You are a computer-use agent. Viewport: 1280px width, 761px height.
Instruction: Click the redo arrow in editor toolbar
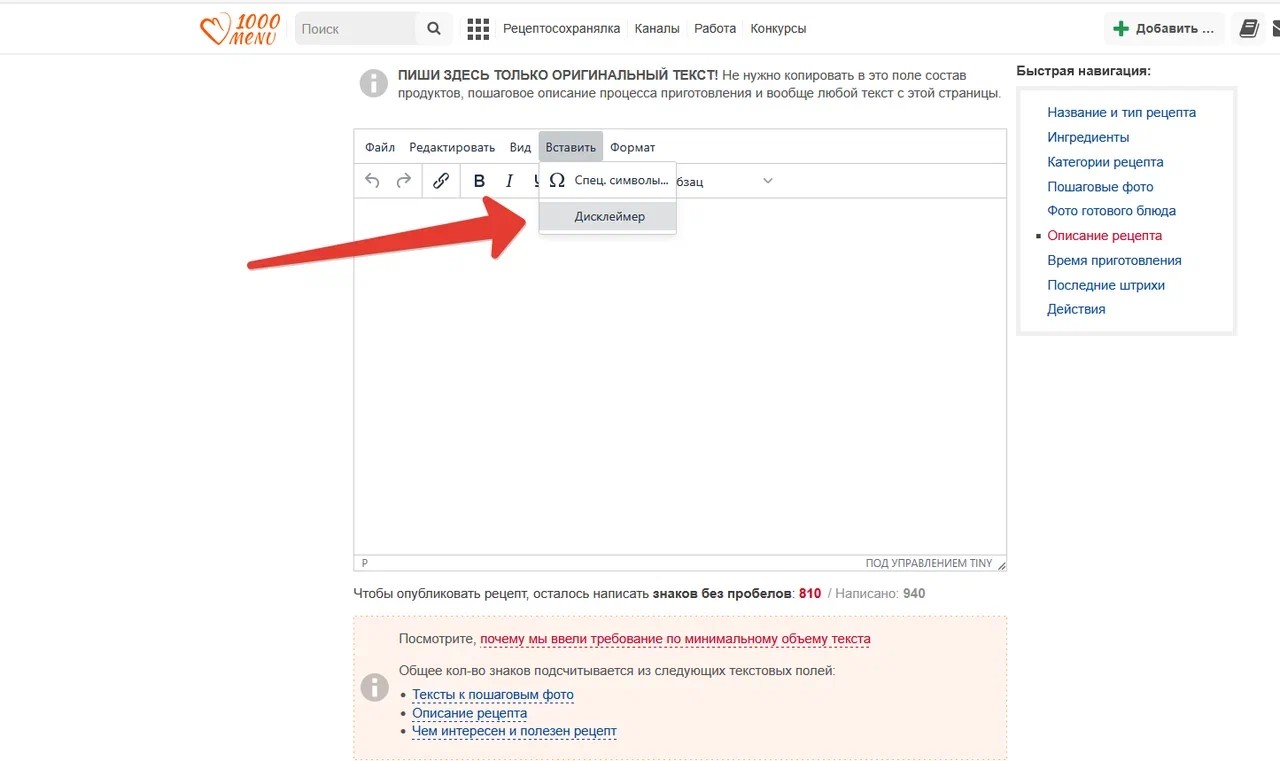(404, 181)
